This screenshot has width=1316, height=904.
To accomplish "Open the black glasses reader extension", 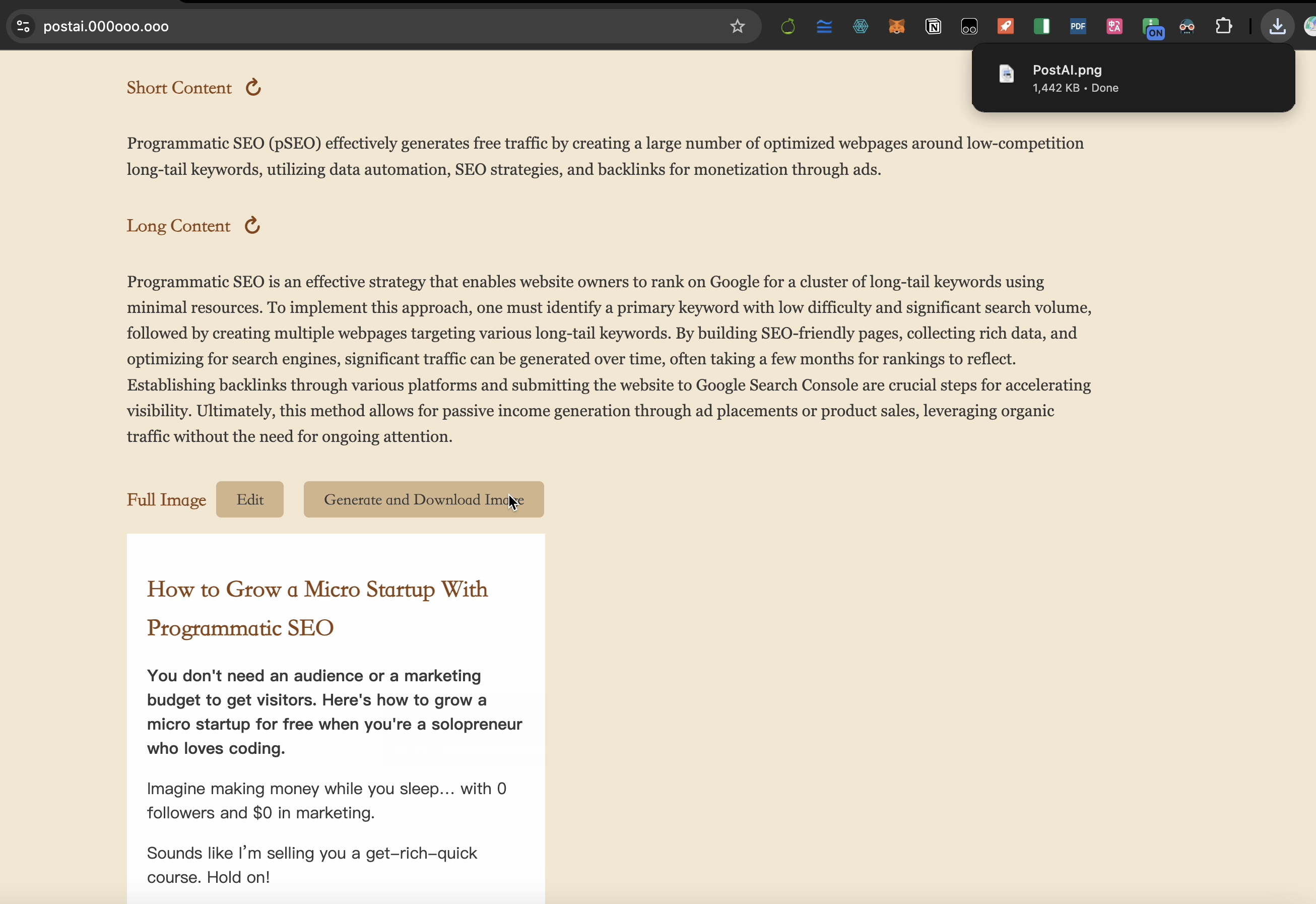I will click(969, 27).
